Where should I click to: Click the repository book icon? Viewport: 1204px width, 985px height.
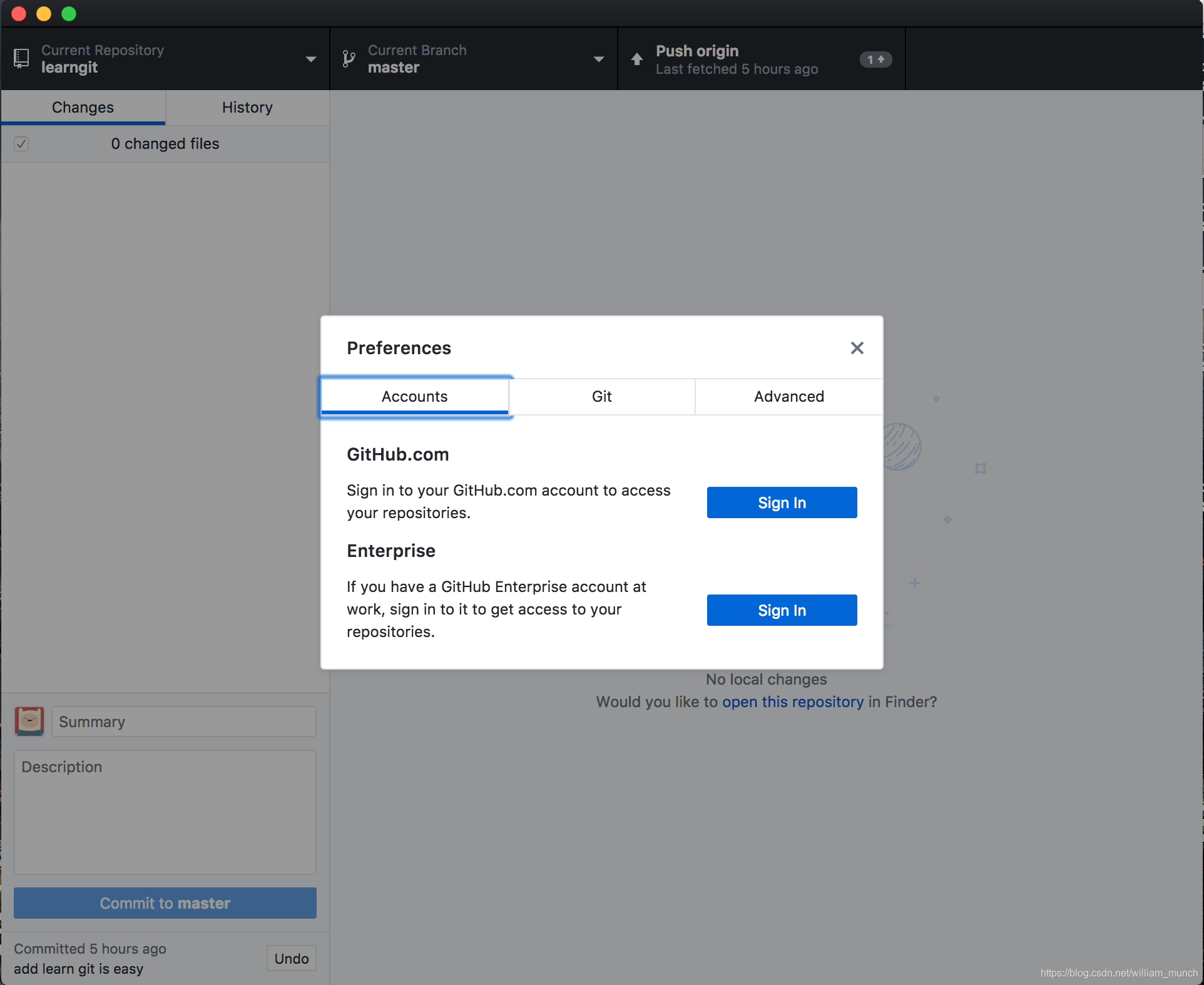21,59
